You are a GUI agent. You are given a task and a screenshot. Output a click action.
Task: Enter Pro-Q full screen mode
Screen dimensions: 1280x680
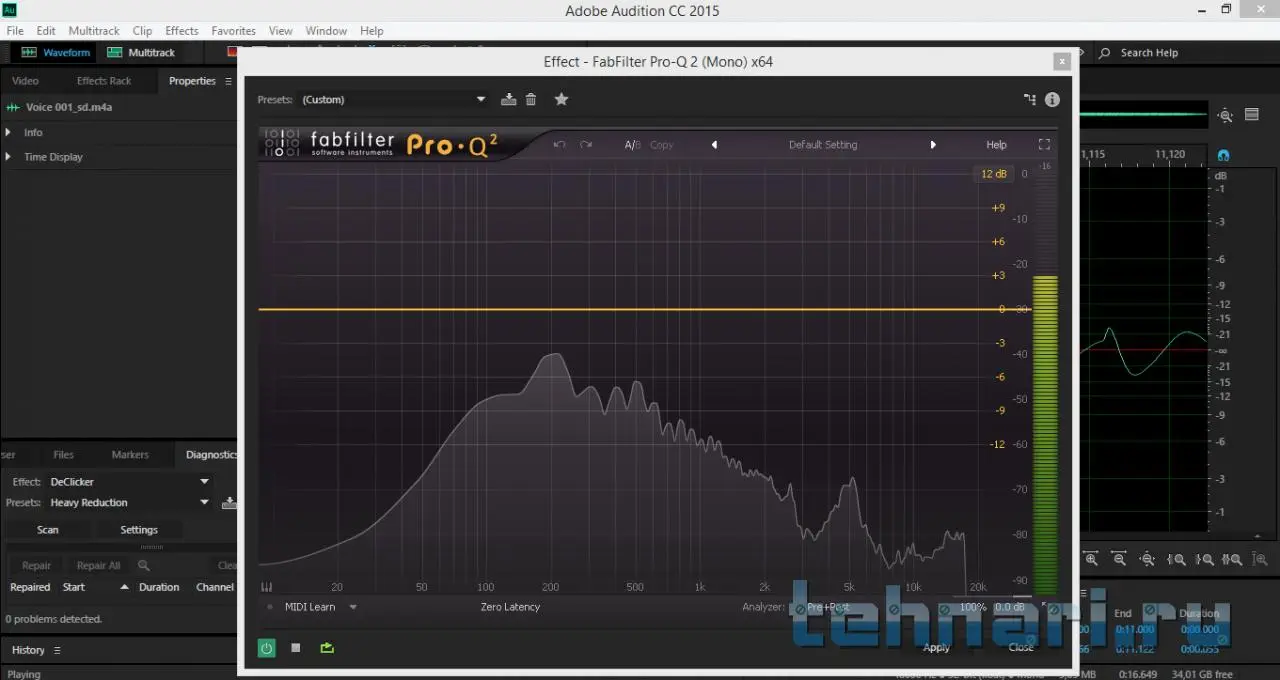[x=1044, y=145]
